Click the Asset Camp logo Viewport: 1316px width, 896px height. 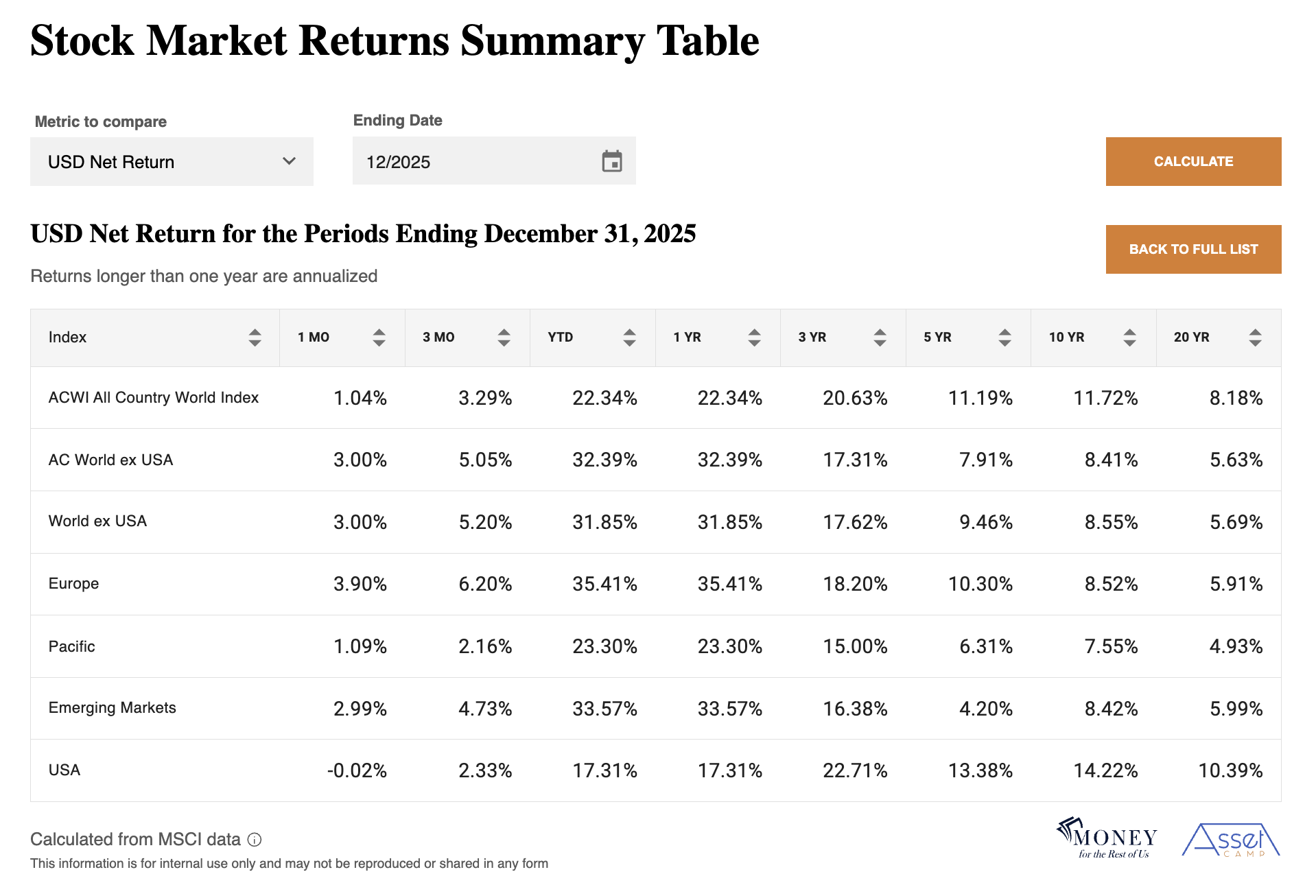1231,840
